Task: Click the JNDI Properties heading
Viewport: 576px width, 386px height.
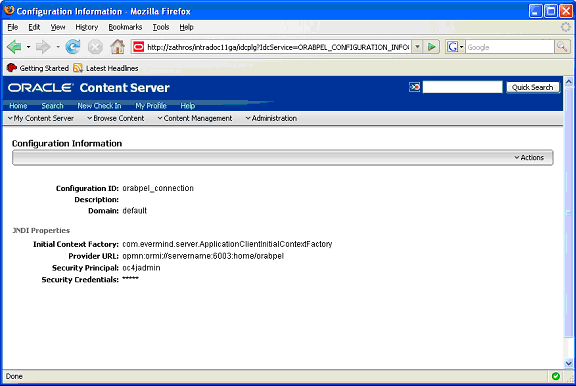Action: point(41,230)
